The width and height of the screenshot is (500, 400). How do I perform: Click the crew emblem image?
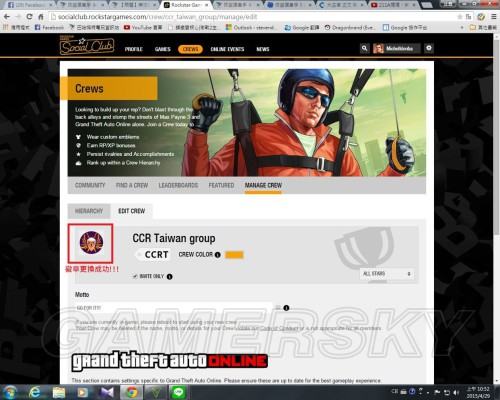tap(91, 243)
